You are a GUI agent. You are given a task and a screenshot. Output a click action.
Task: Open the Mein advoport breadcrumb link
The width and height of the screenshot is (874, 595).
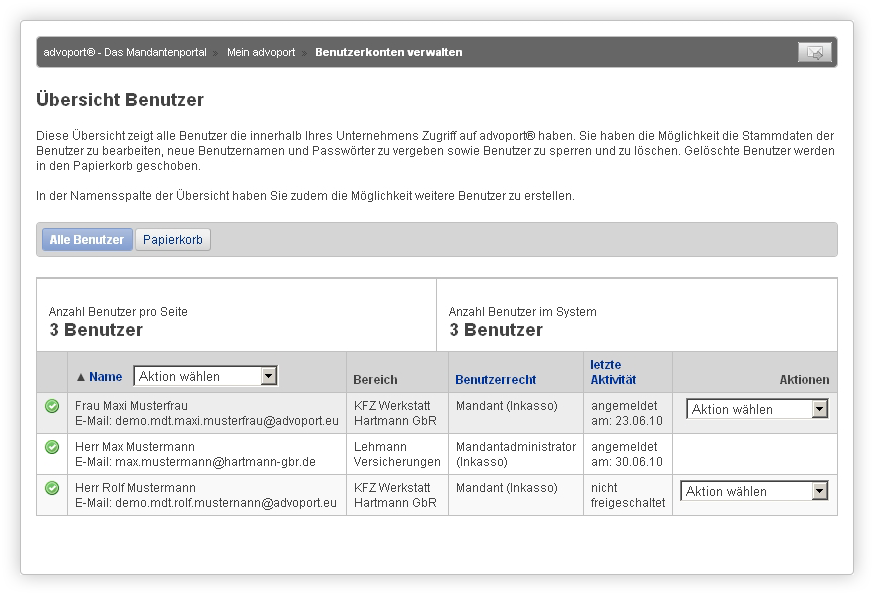click(261, 52)
